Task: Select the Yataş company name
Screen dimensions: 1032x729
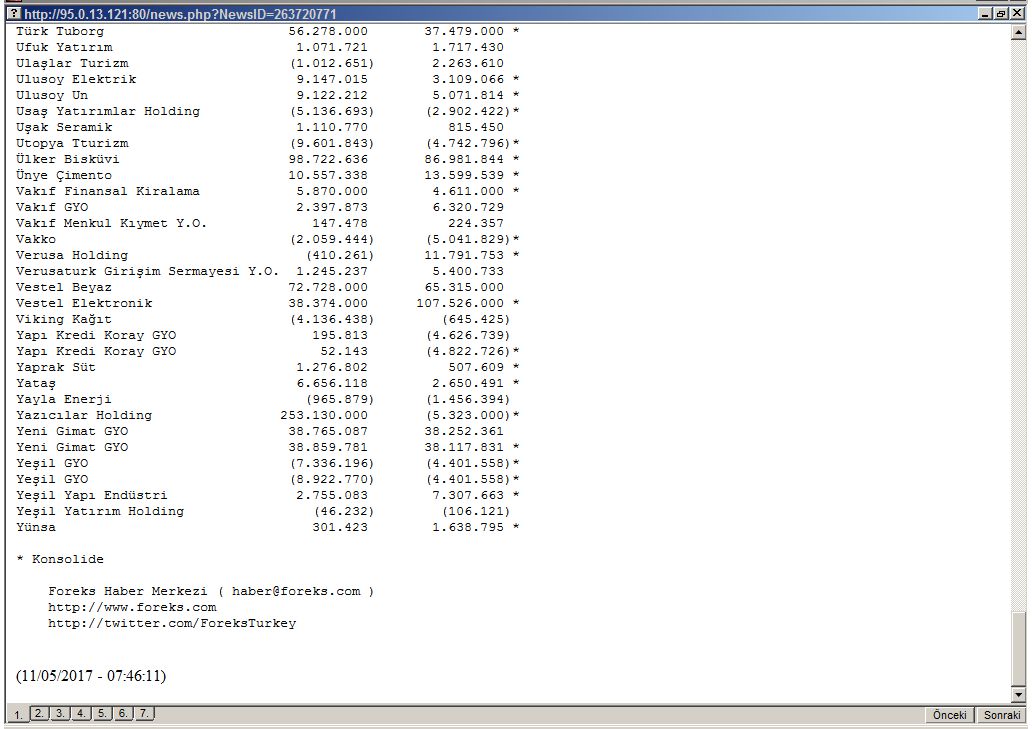Action: pyautogui.click(x=36, y=383)
